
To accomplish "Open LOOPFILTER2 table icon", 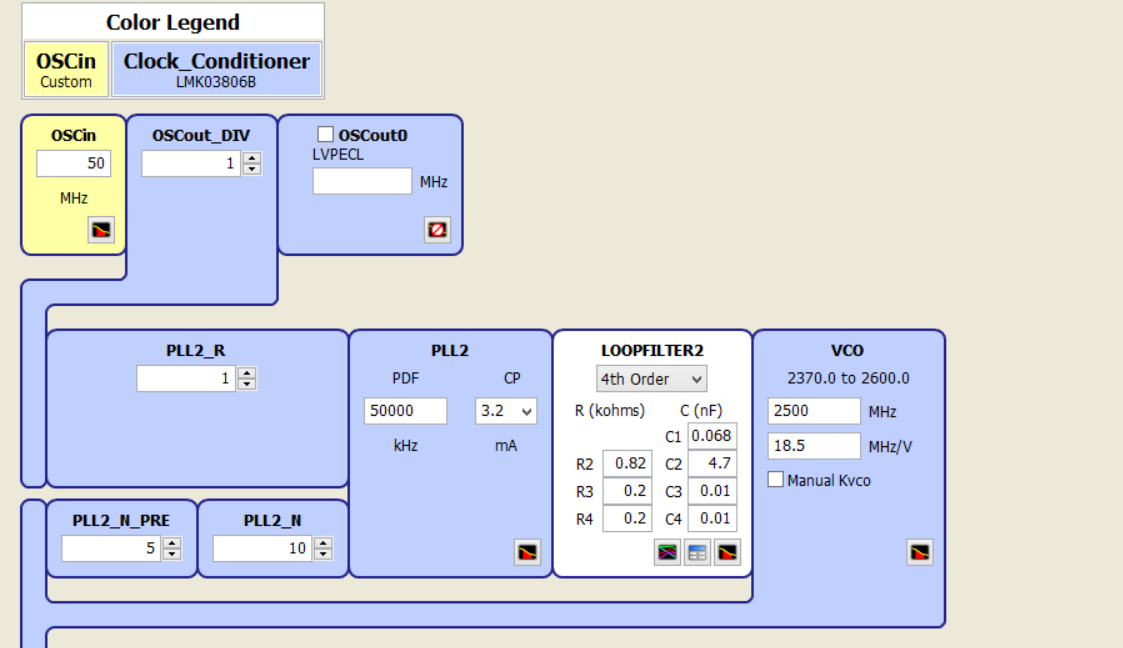I will coord(697,552).
